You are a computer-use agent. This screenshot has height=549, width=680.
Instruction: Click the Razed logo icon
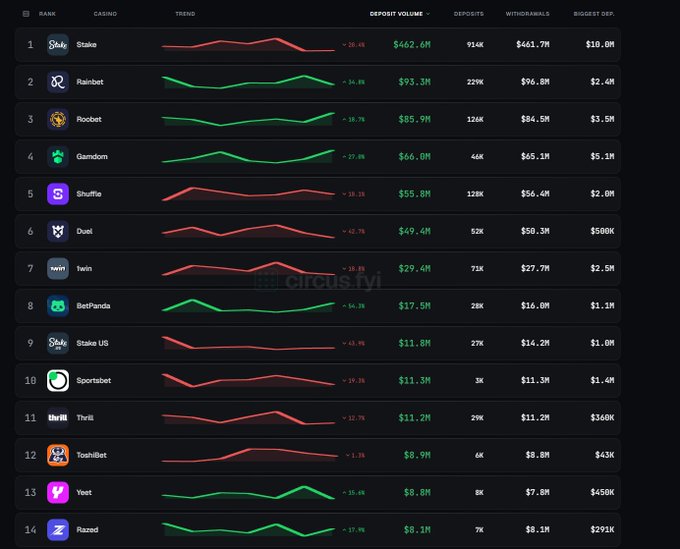[58, 529]
